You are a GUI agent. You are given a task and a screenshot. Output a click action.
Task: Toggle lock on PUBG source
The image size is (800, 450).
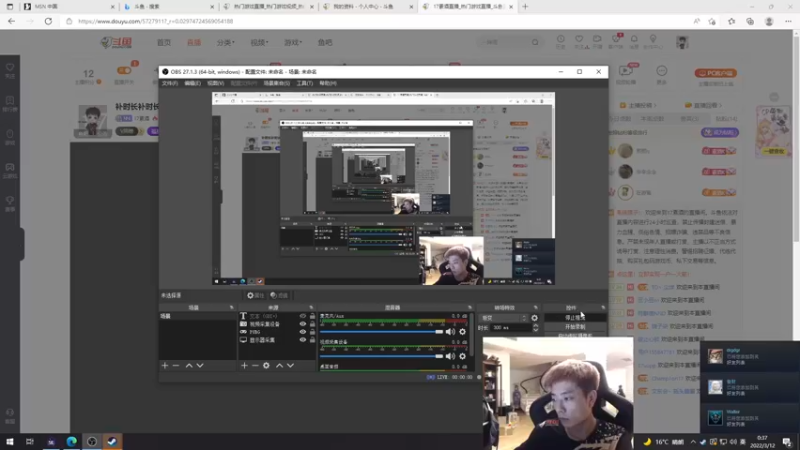tap(312, 332)
